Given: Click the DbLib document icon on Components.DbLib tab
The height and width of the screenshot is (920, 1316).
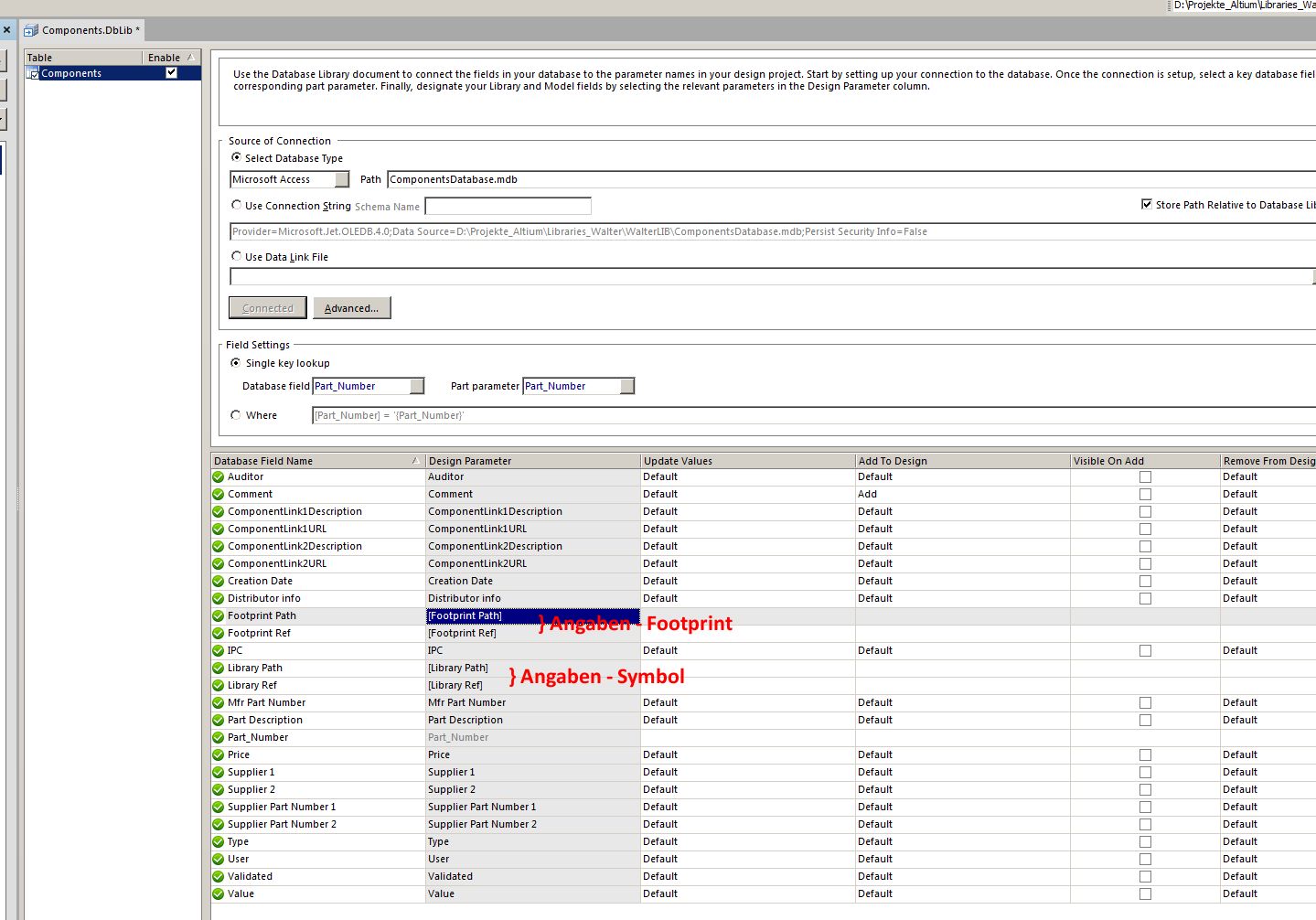Looking at the screenshot, I should (x=31, y=30).
